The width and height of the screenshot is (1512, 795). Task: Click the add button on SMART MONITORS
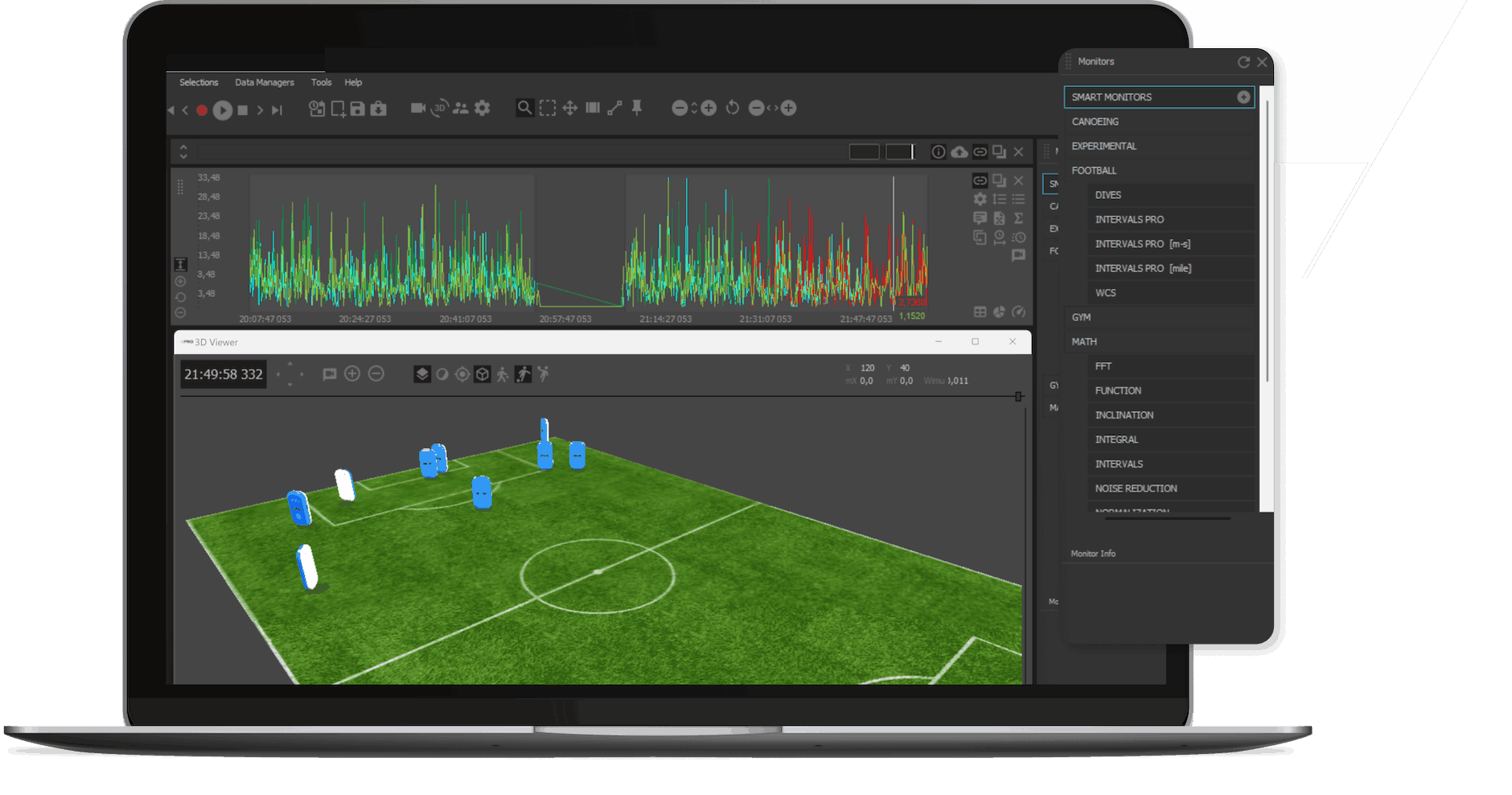click(x=1243, y=97)
